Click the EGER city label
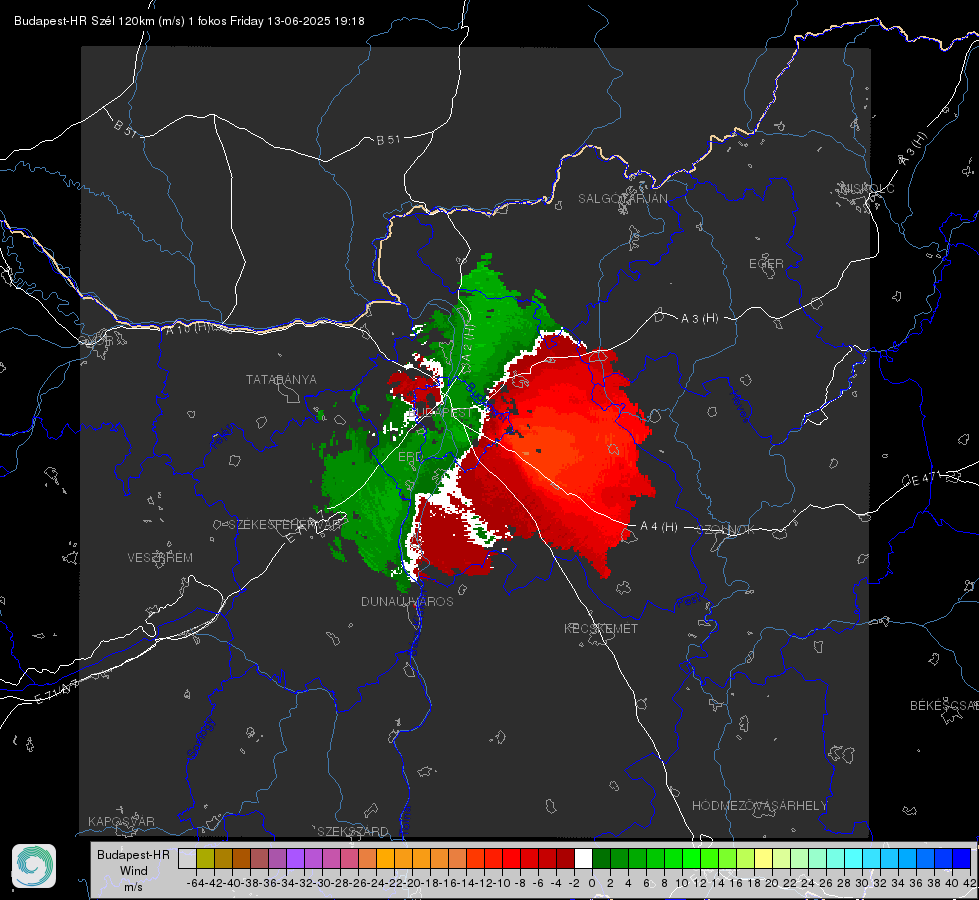This screenshot has width=979, height=900. [x=766, y=264]
